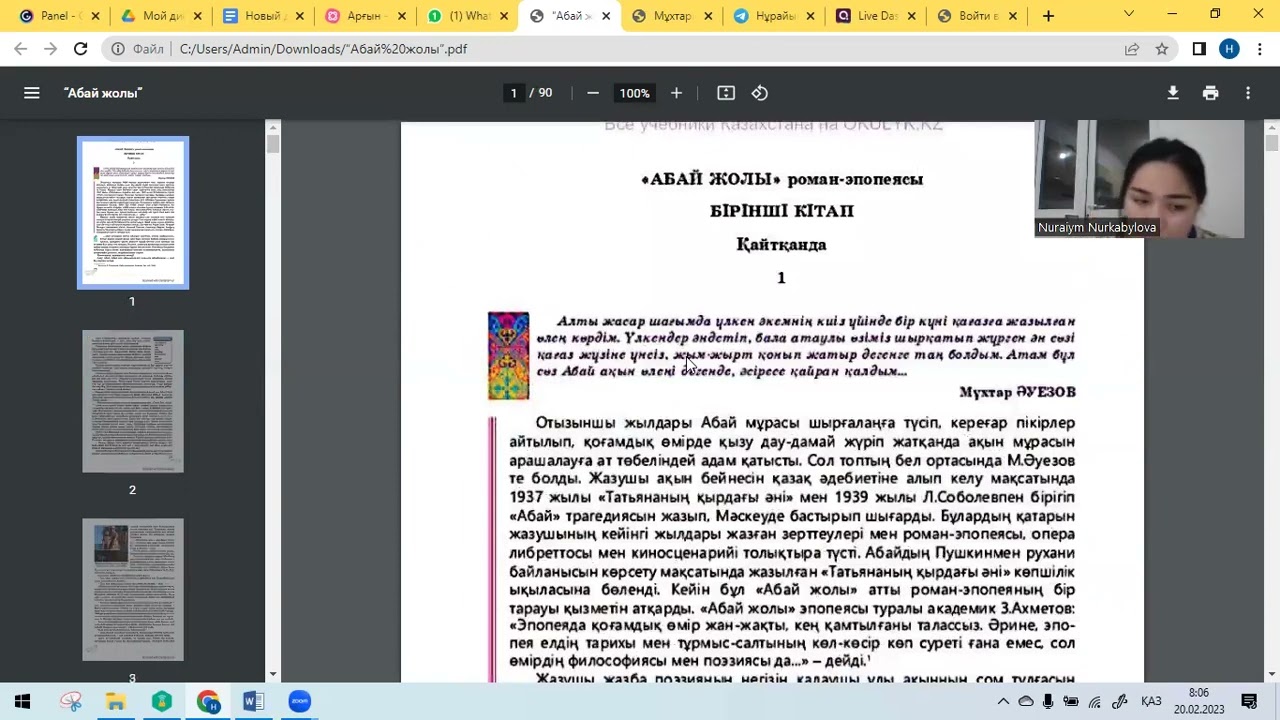The width and height of the screenshot is (1280, 720).
Task: Click the heading БІРІНШІ КІТАП
Action: click(x=781, y=211)
